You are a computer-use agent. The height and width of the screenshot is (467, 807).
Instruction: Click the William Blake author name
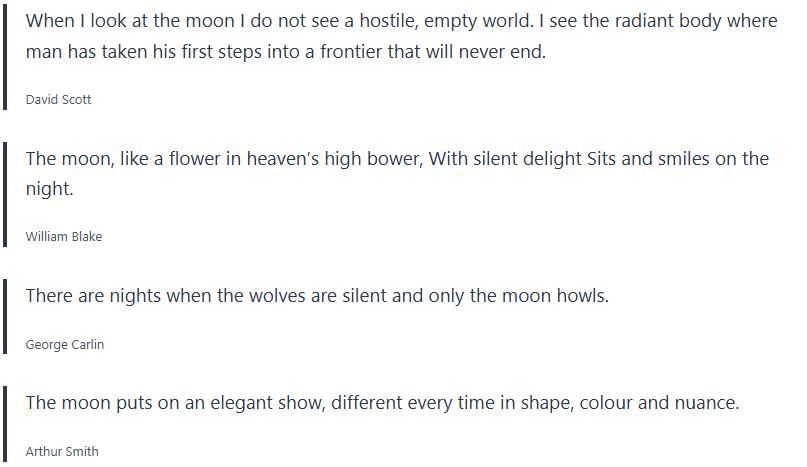pyautogui.click(x=63, y=237)
